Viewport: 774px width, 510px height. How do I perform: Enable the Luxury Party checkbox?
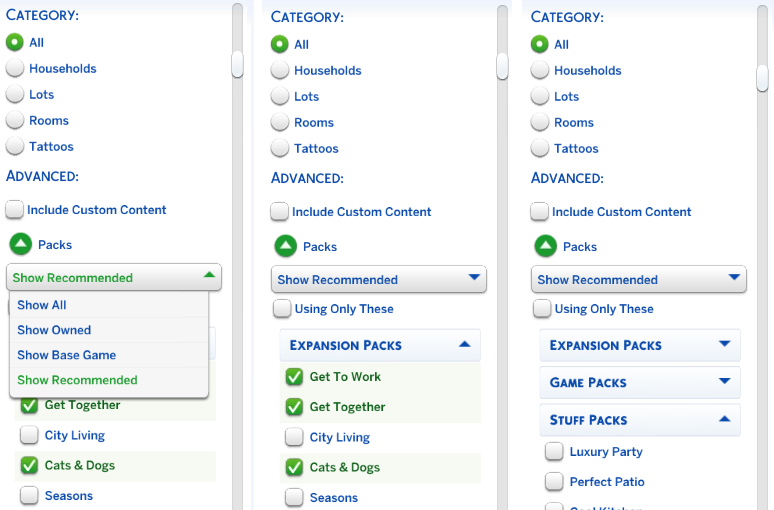click(x=554, y=452)
